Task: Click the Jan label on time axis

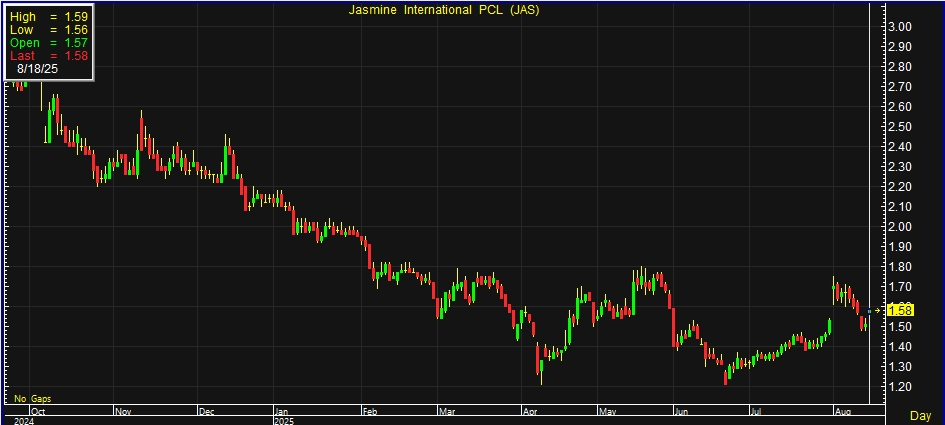Action: coord(282,412)
